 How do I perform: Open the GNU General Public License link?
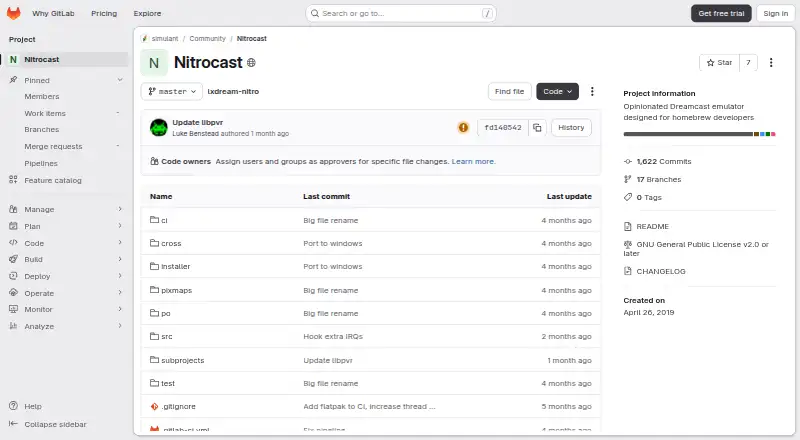tap(696, 249)
